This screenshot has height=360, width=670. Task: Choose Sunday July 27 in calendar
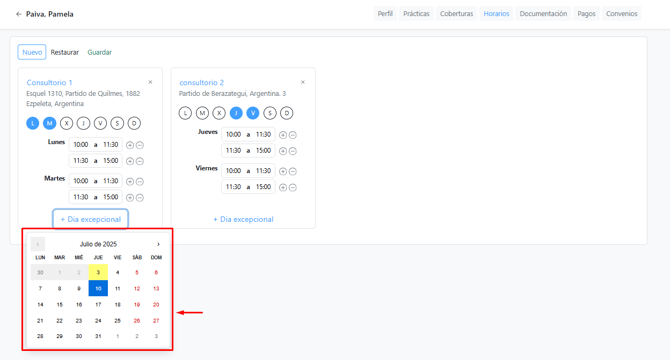tap(156, 321)
